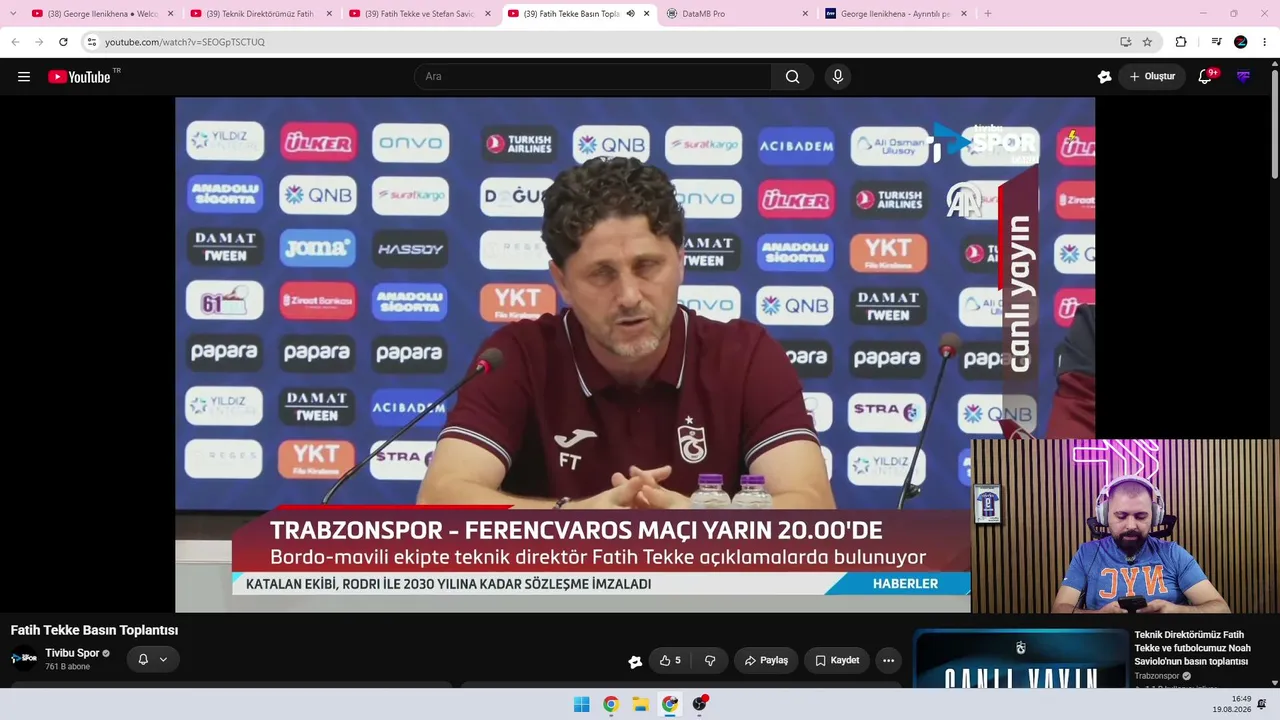Open the account avatar menu
This screenshot has width=1280, height=720.
coord(1243,77)
